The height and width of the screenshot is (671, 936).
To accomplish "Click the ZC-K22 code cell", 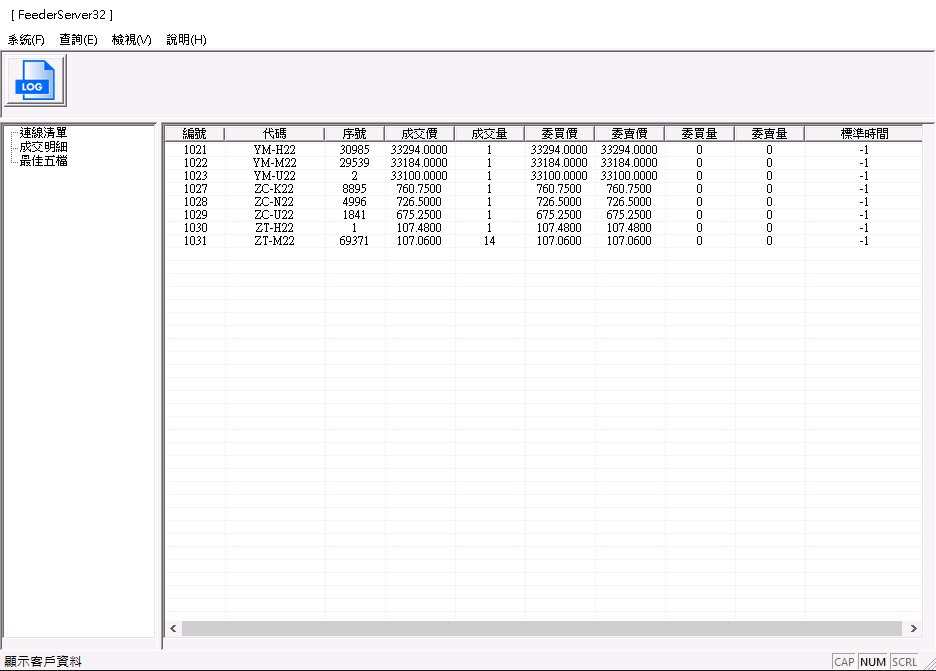I will pyautogui.click(x=275, y=189).
